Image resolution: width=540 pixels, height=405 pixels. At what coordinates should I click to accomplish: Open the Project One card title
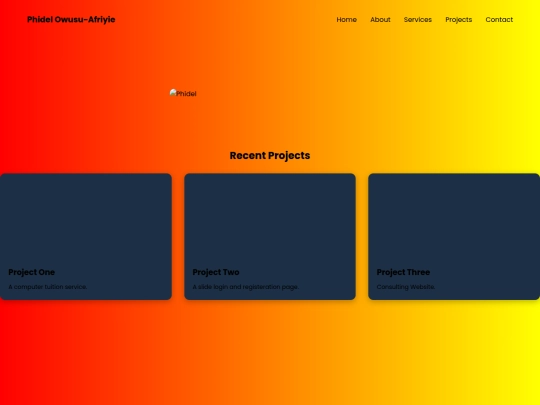32,272
